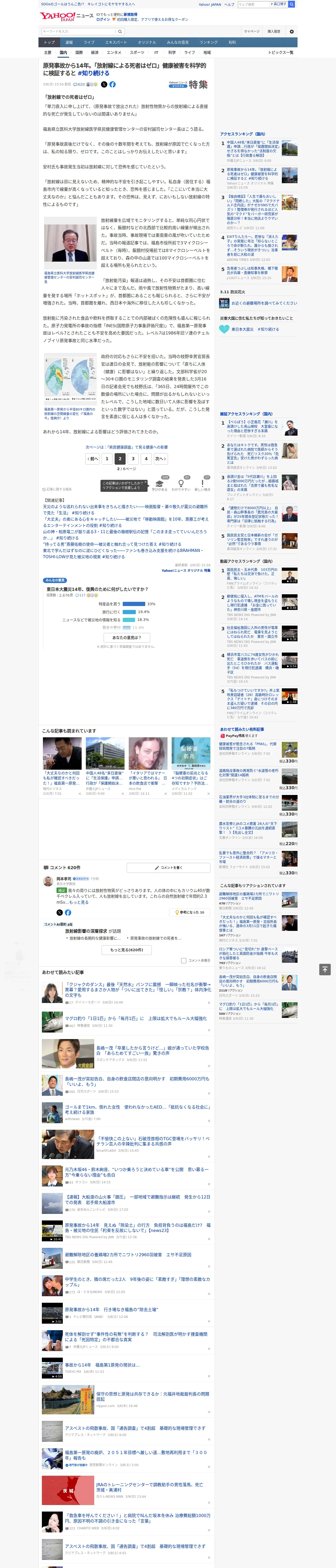Click the ニュースなどで被災地の情報を知る 18.3% bar

(x=129, y=620)
